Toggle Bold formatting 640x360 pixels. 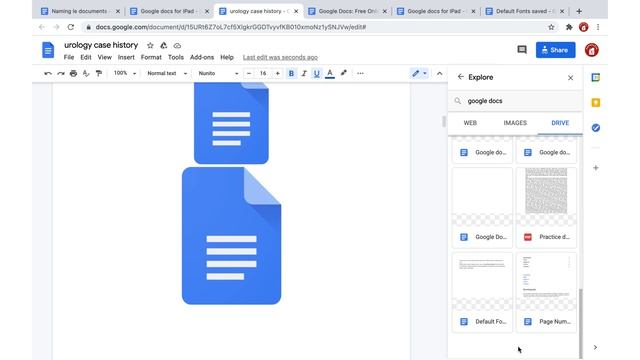tap(291, 73)
